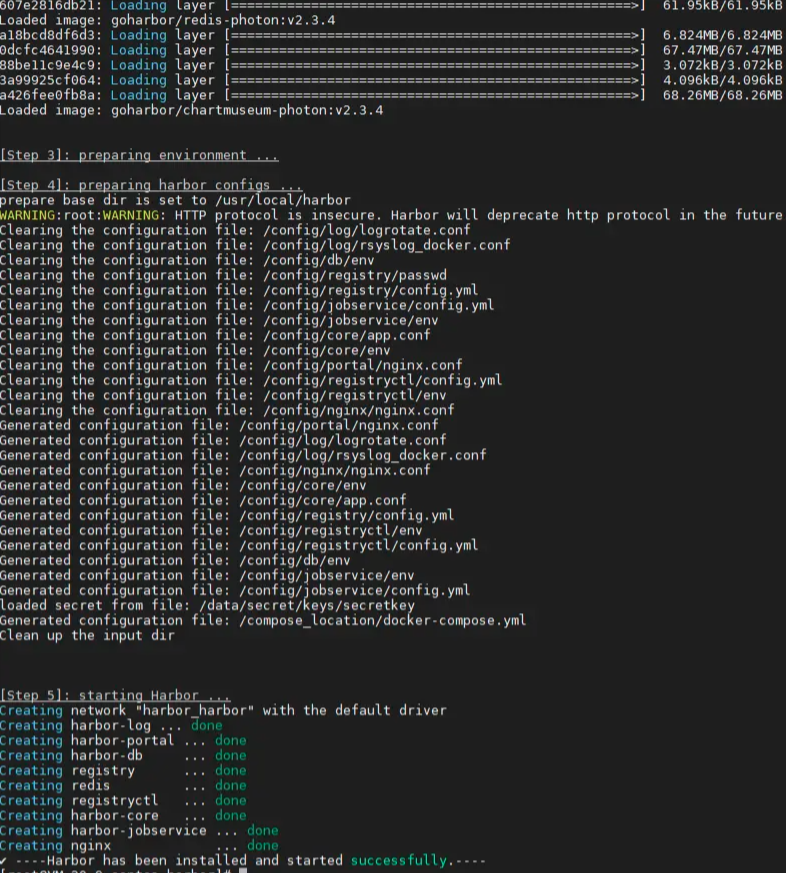Click the Generated /config/registryctl/env line

[x=211, y=531]
